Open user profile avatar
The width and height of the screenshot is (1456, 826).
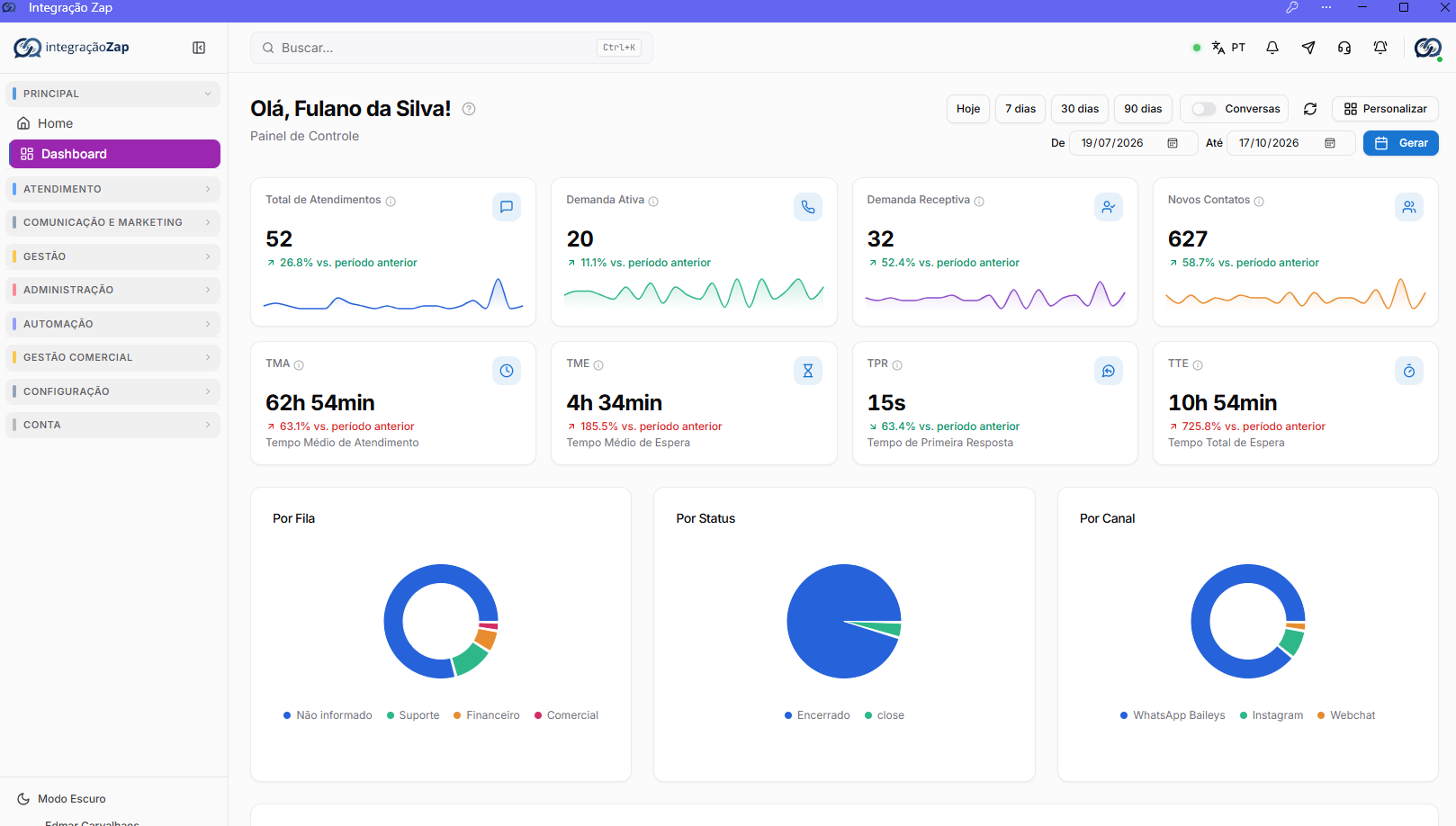coord(1428,48)
